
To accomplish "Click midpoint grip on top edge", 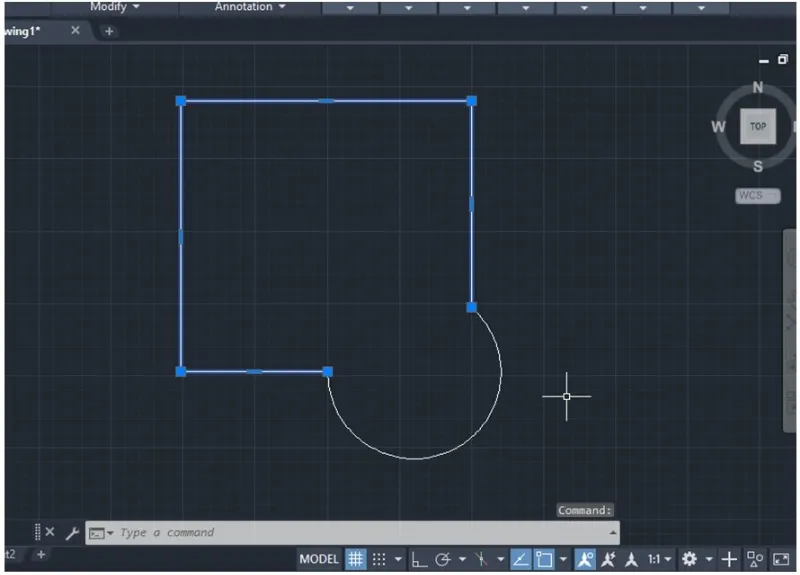I will point(327,101).
